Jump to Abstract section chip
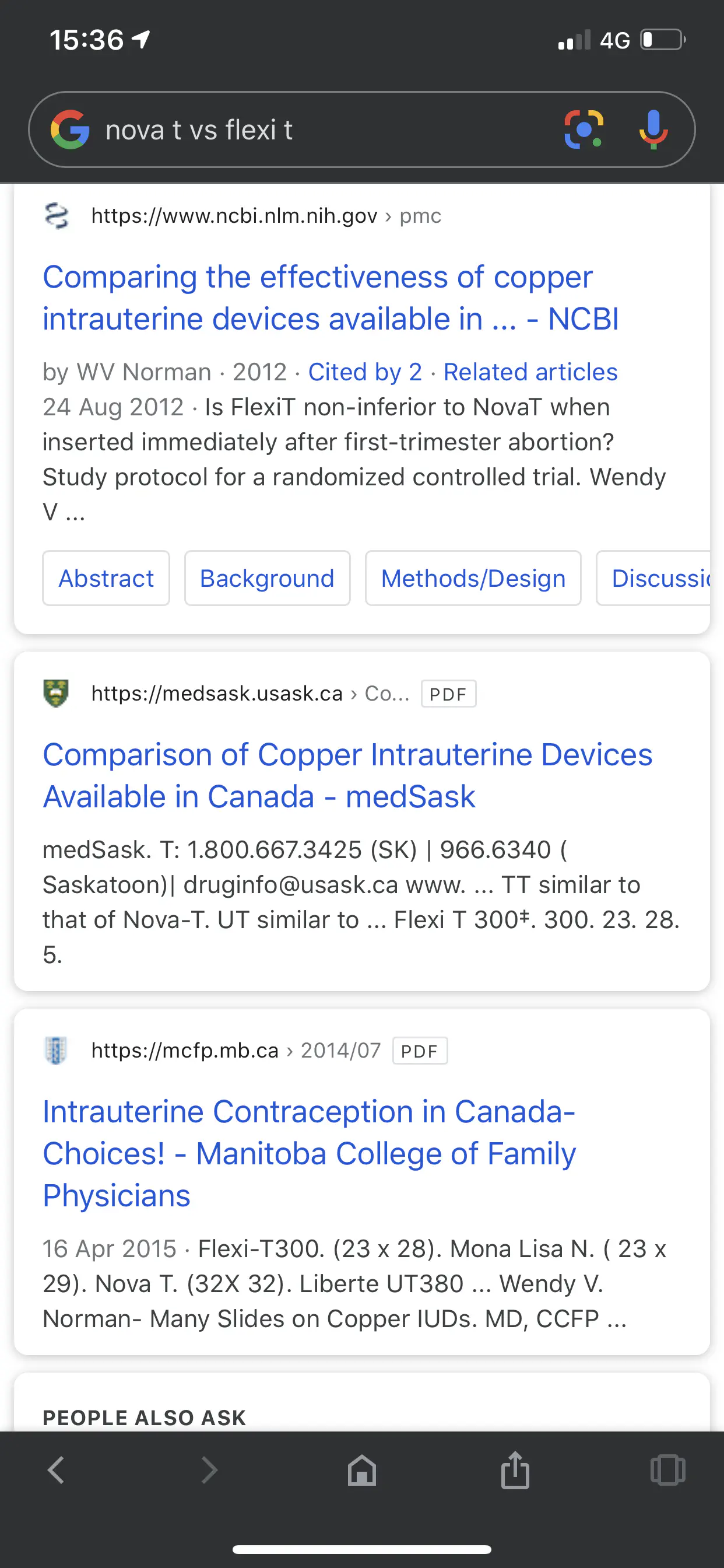The image size is (724, 1568). point(106,578)
